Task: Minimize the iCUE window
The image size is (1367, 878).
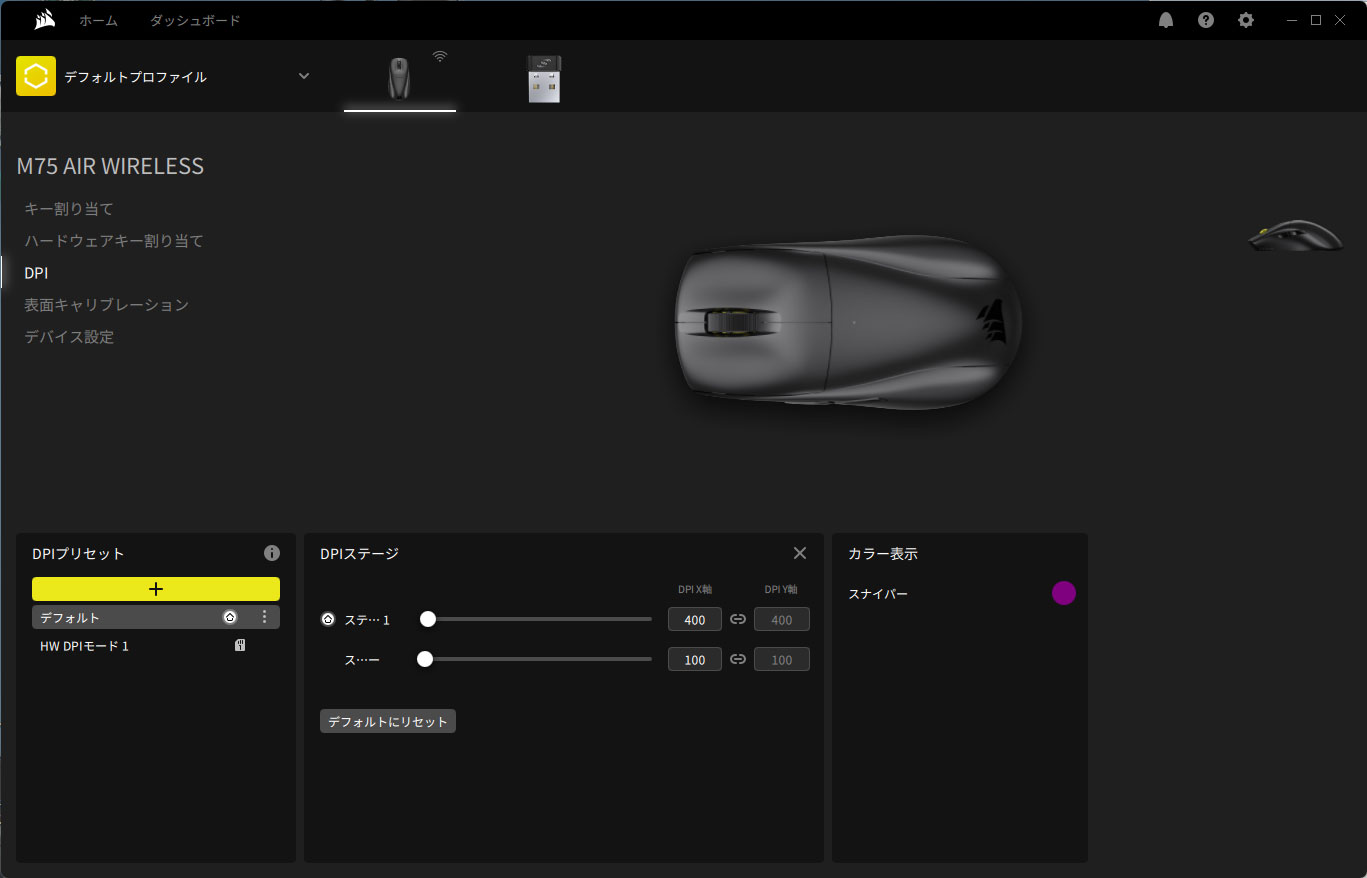Action: 1293,20
